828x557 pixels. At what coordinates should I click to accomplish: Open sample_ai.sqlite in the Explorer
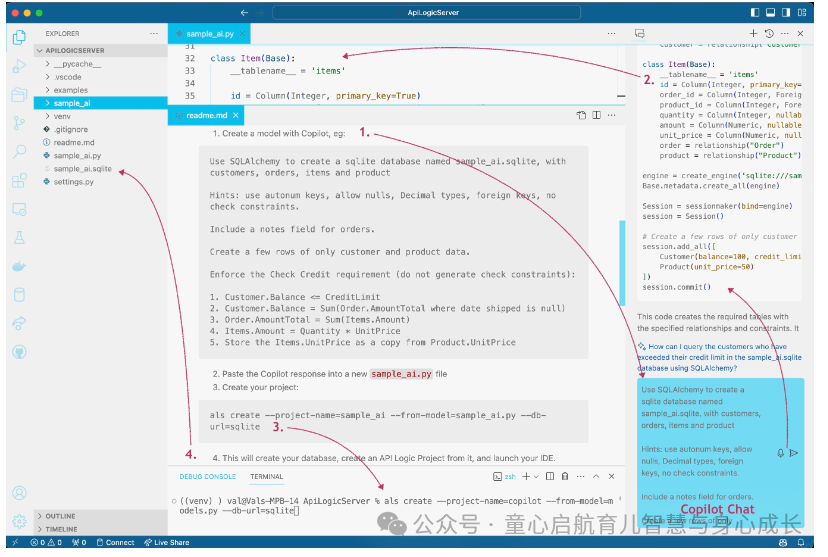tap(101, 168)
